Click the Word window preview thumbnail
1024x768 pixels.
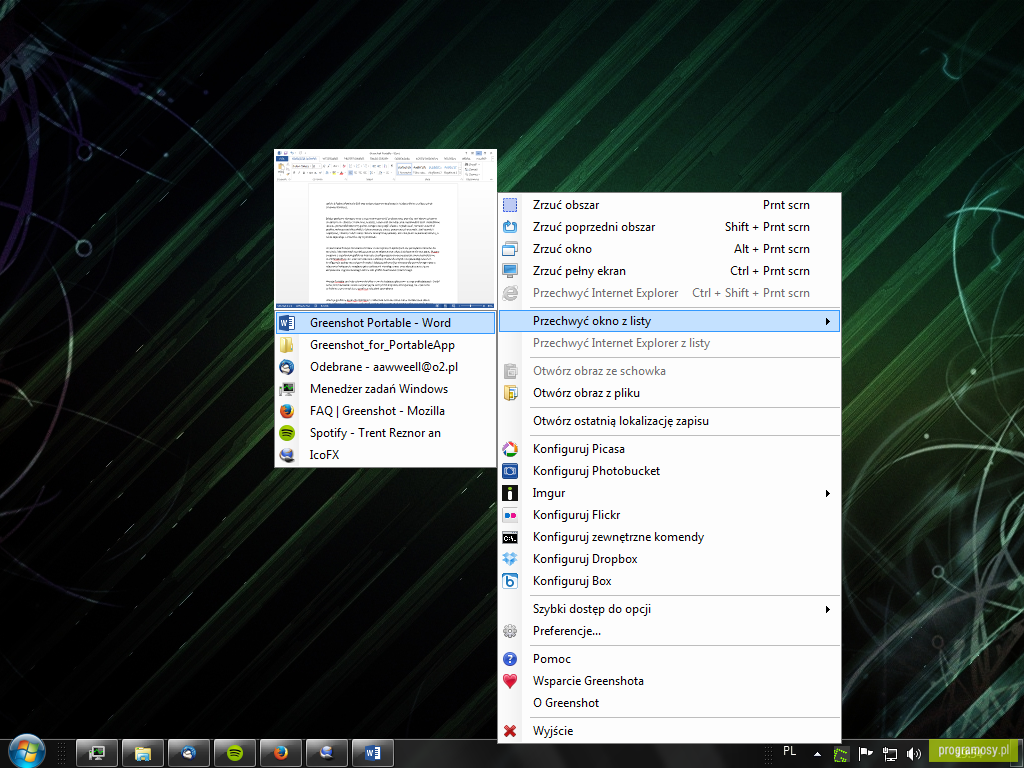385,229
